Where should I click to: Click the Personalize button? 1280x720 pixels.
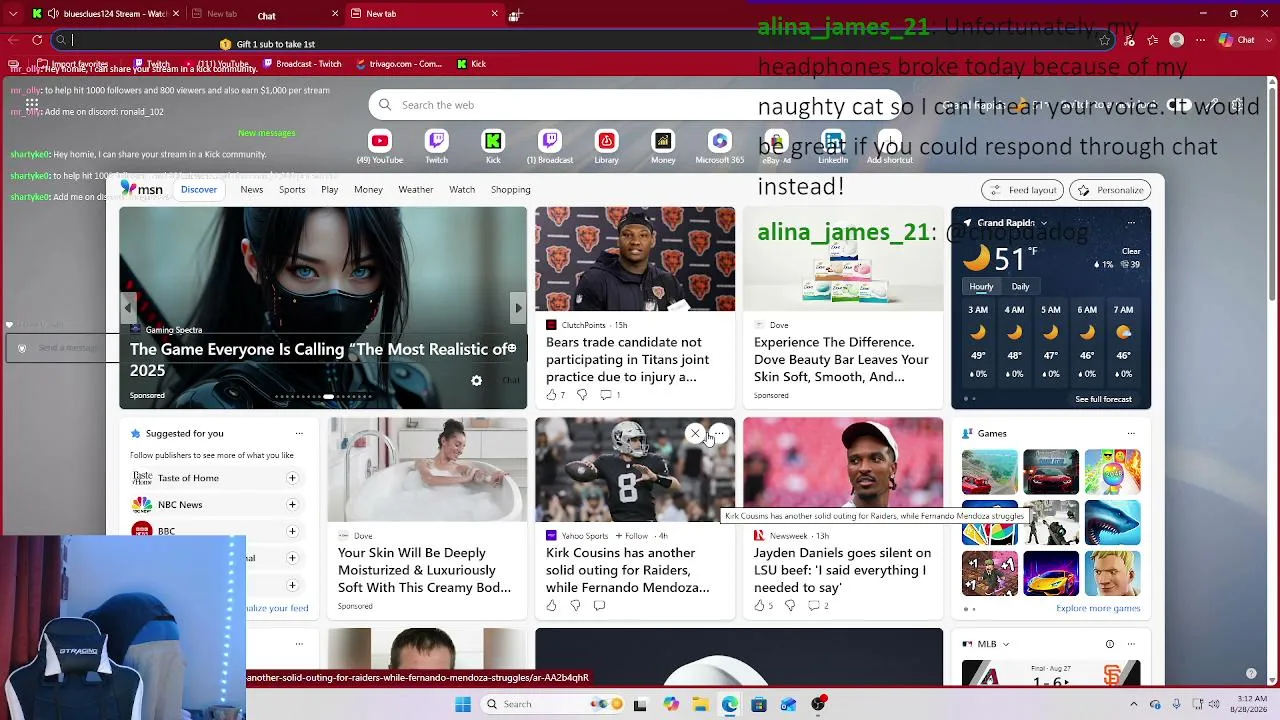coord(1110,190)
